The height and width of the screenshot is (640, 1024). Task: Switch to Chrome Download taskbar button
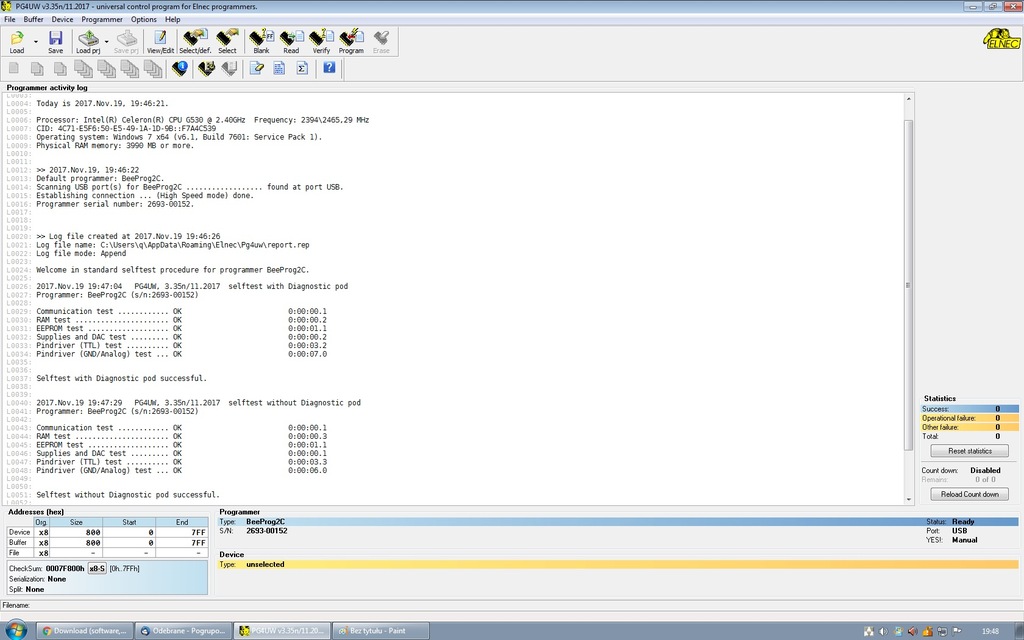[x=84, y=631]
